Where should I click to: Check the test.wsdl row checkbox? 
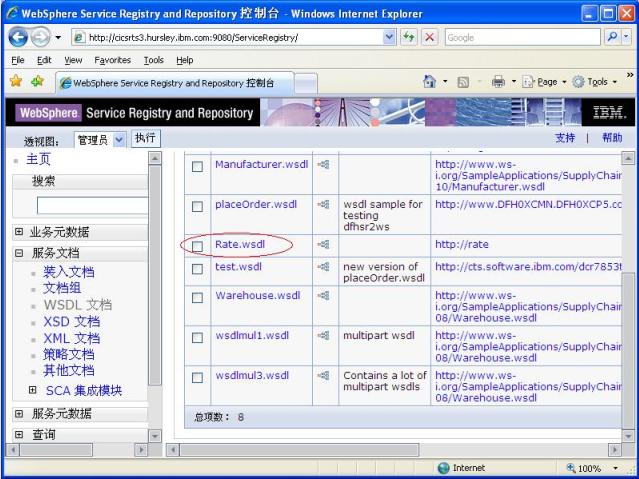pos(197,269)
